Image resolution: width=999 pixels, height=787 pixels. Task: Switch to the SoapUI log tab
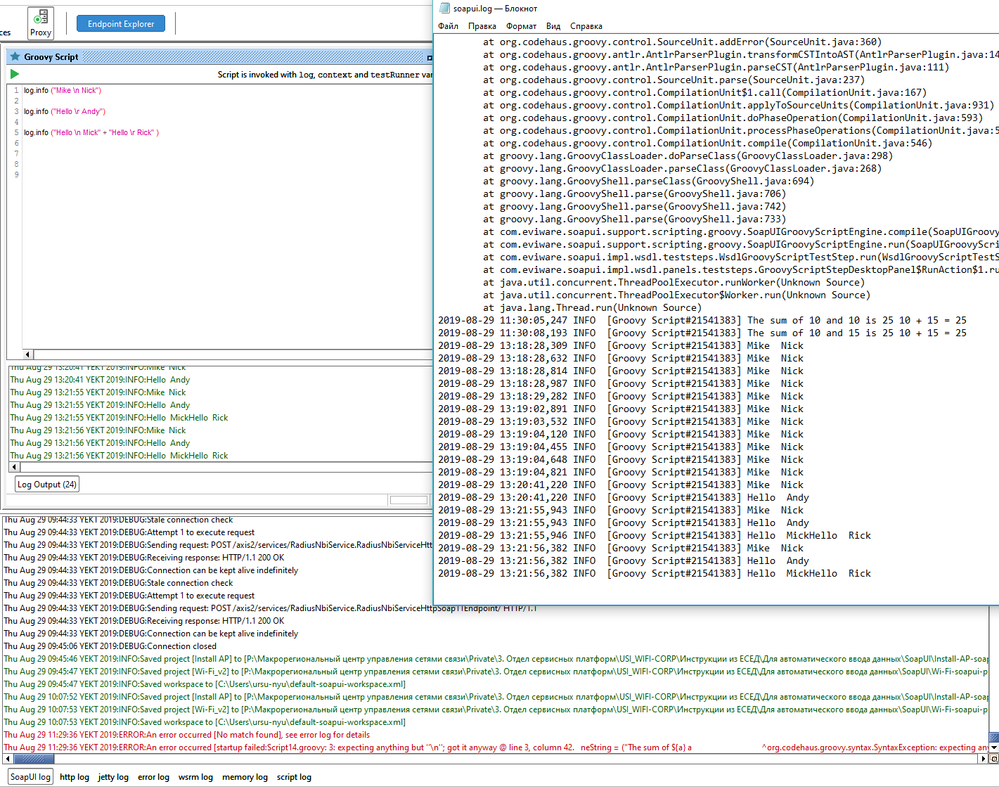click(29, 776)
